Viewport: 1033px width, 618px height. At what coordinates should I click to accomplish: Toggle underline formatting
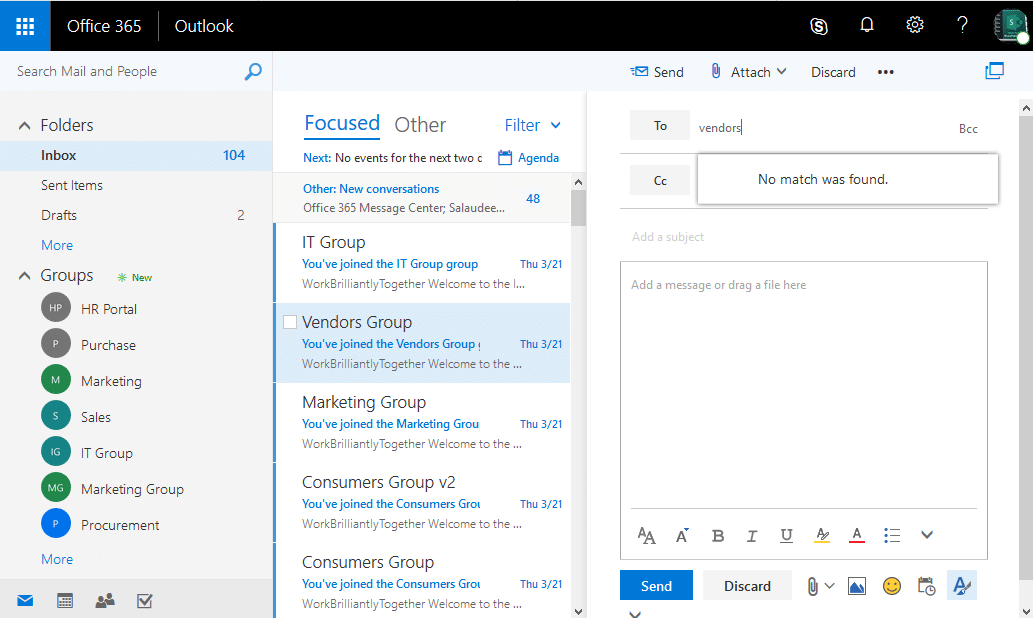[786, 535]
